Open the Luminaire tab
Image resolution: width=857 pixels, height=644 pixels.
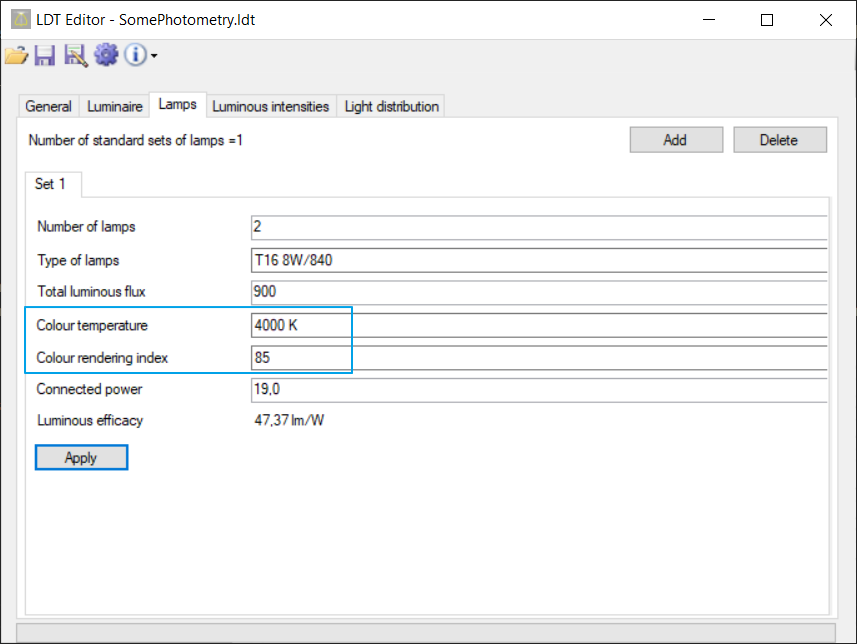(x=114, y=105)
